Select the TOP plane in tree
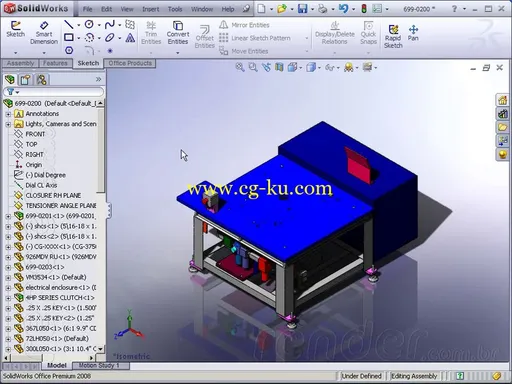This screenshot has height=384, width=512. [x=31, y=144]
